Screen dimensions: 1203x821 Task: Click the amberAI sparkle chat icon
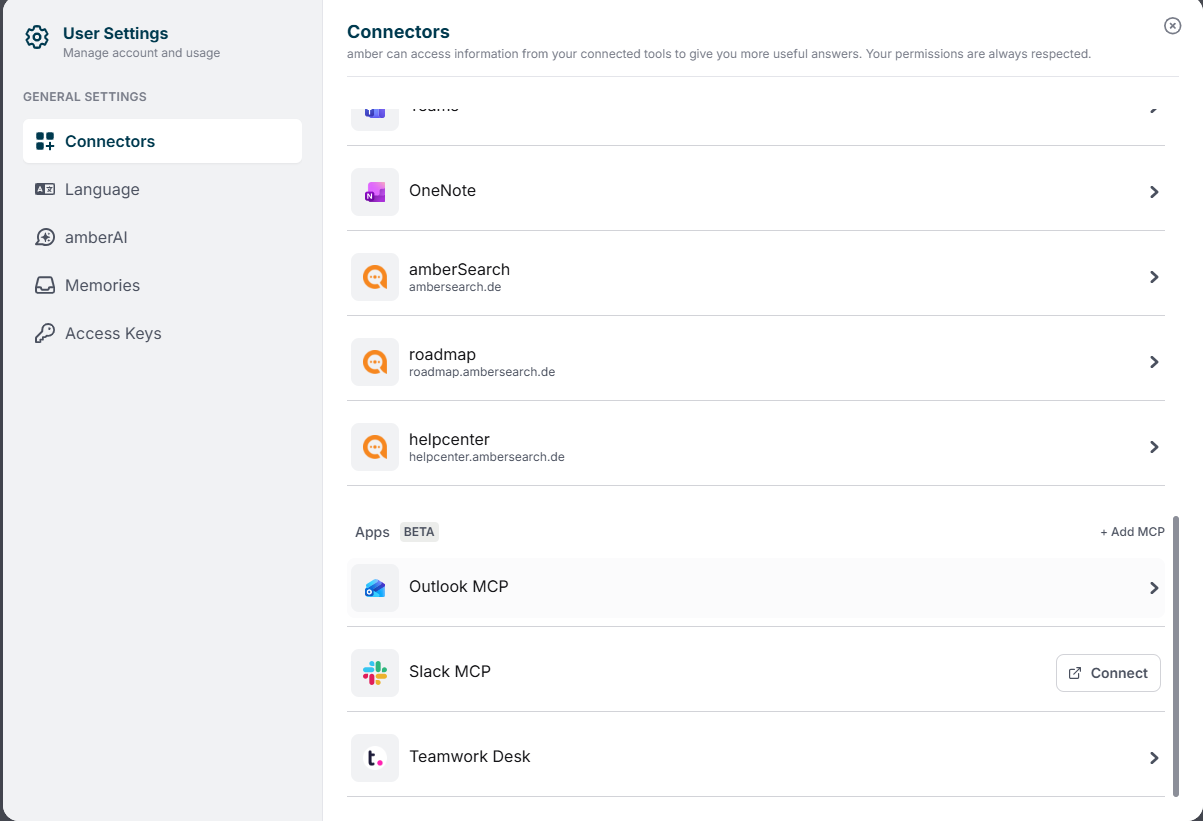(x=45, y=237)
